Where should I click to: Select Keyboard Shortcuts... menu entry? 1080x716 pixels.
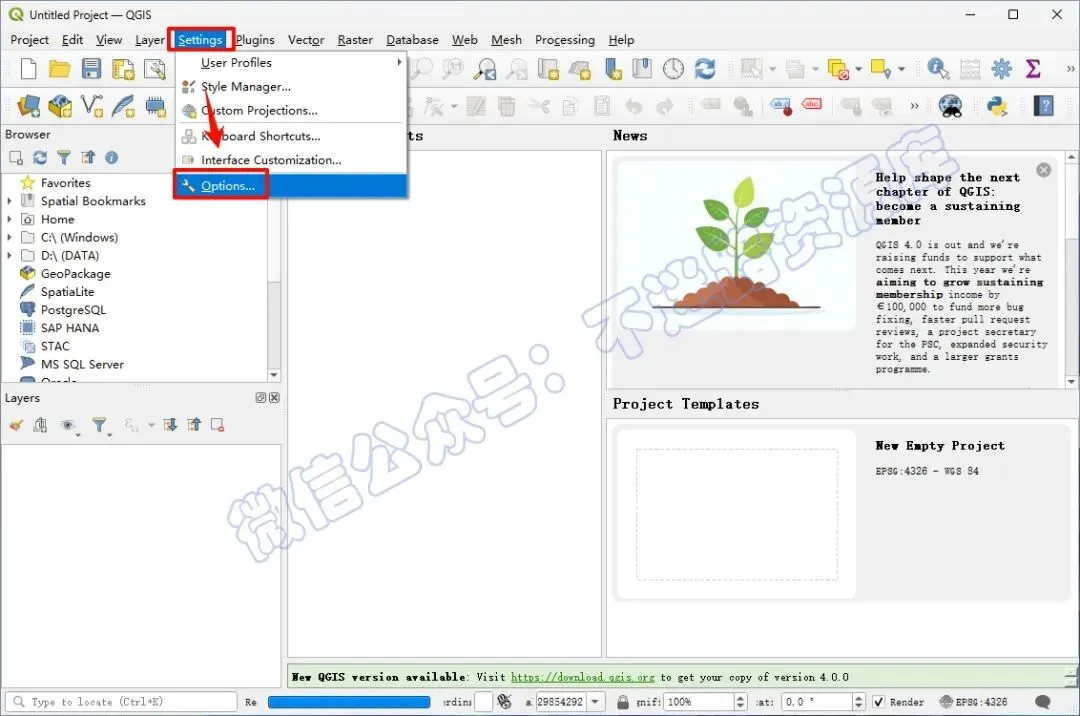[x=291, y=136]
